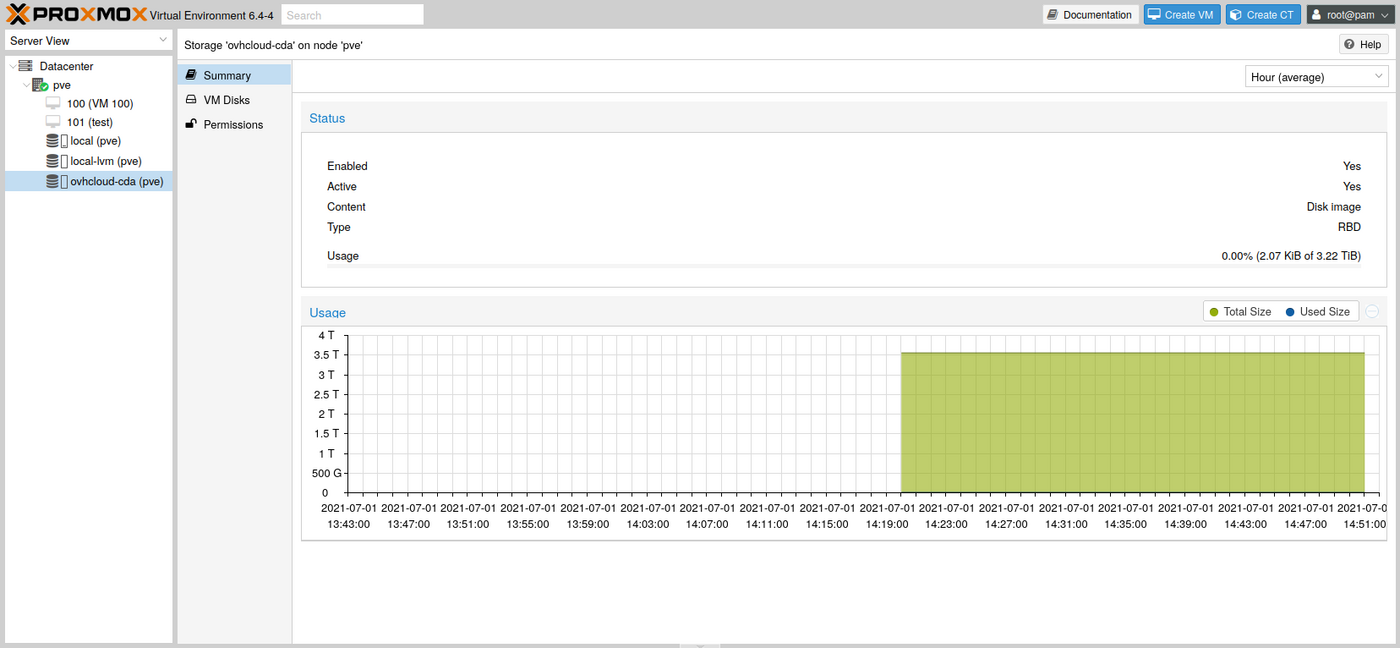This screenshot has width=1400, height=648.
Task: Select the VM 100 monitor icon
Action: [x=53, y=103]
